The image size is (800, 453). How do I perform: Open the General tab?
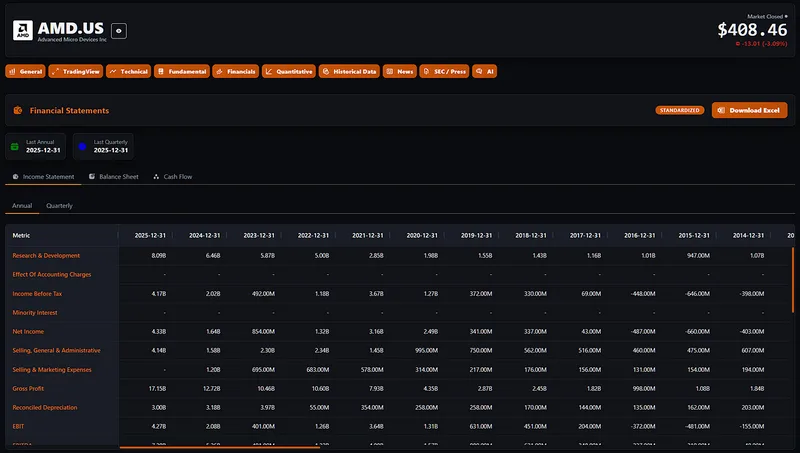tap(26, 71)
